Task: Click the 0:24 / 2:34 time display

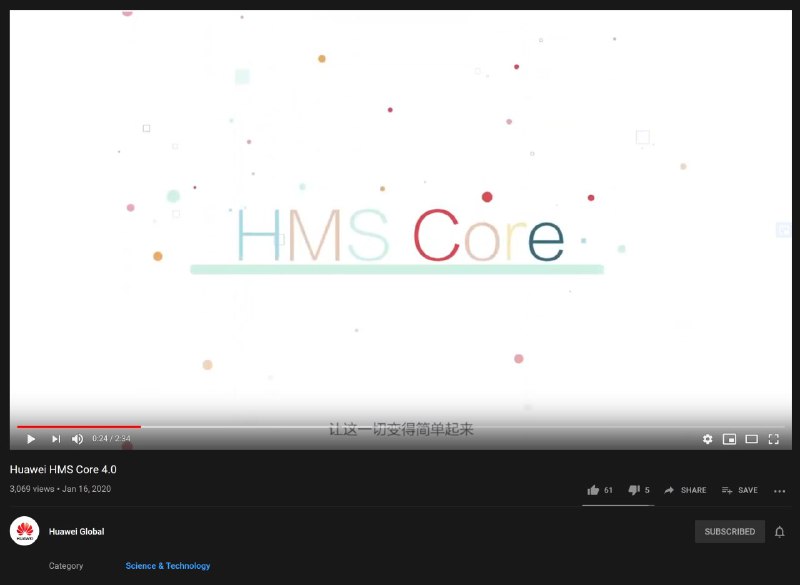Action: pyautogui.click(x=111, y=439)
